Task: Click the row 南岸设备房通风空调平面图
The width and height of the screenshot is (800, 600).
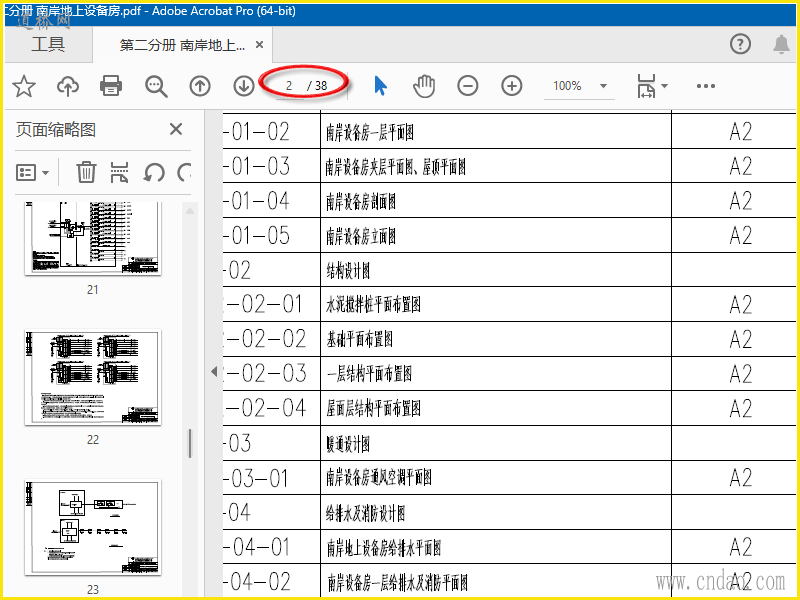Action: [x=496, y=477]
